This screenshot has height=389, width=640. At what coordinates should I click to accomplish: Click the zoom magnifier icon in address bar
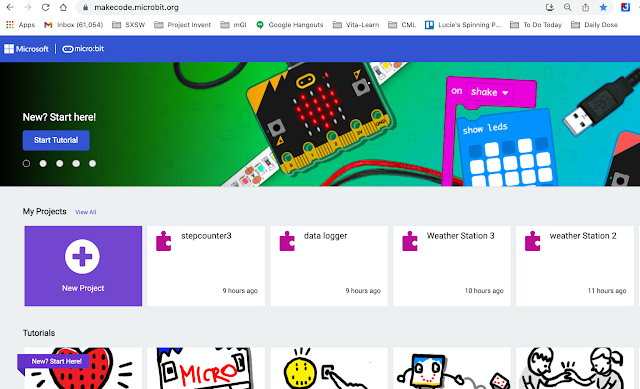(567, 7)
